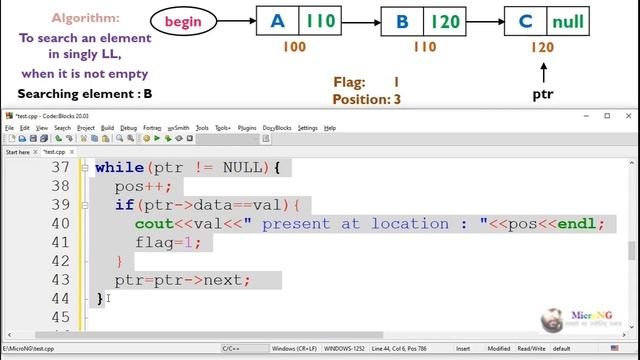Click scroll up arrow of editor
Viewport: 640px width, 360px height.
tap(631, 163)
